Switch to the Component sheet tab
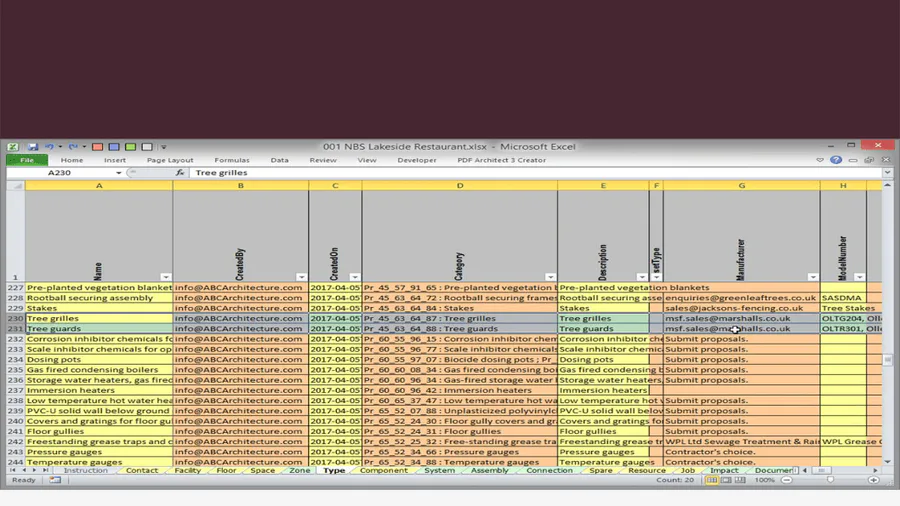Screen dimensions: 900x506 383,470
